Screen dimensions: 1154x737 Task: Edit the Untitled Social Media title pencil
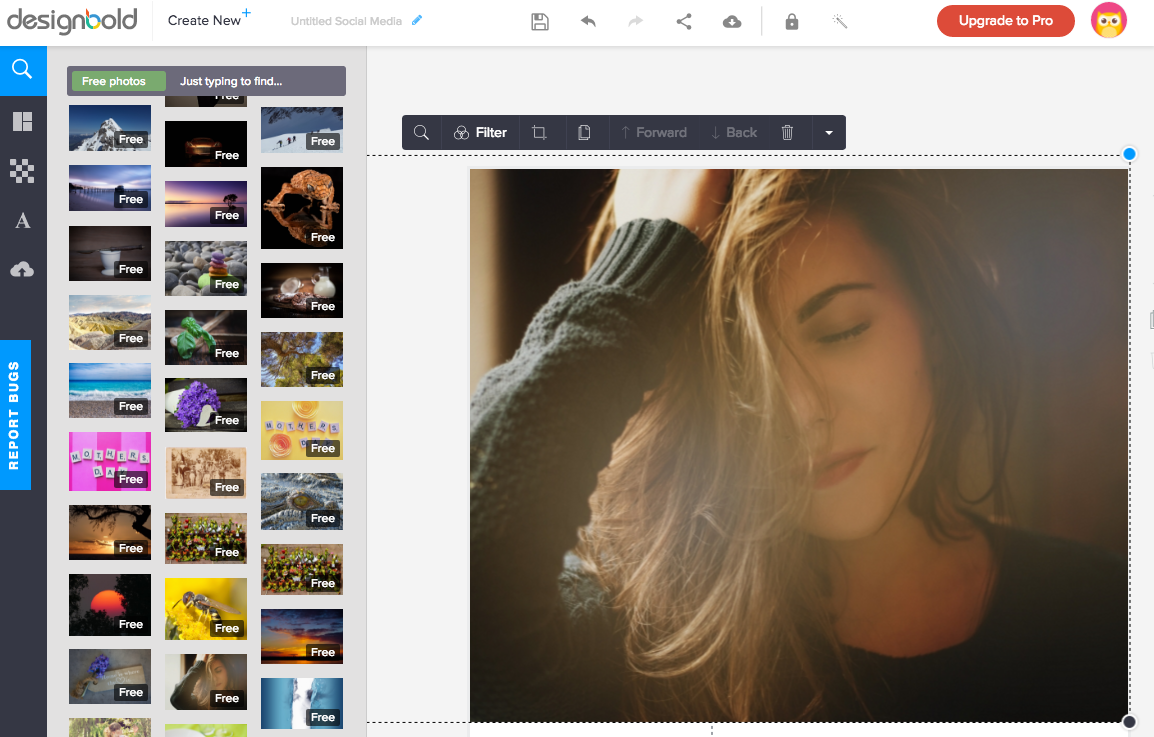417,20
